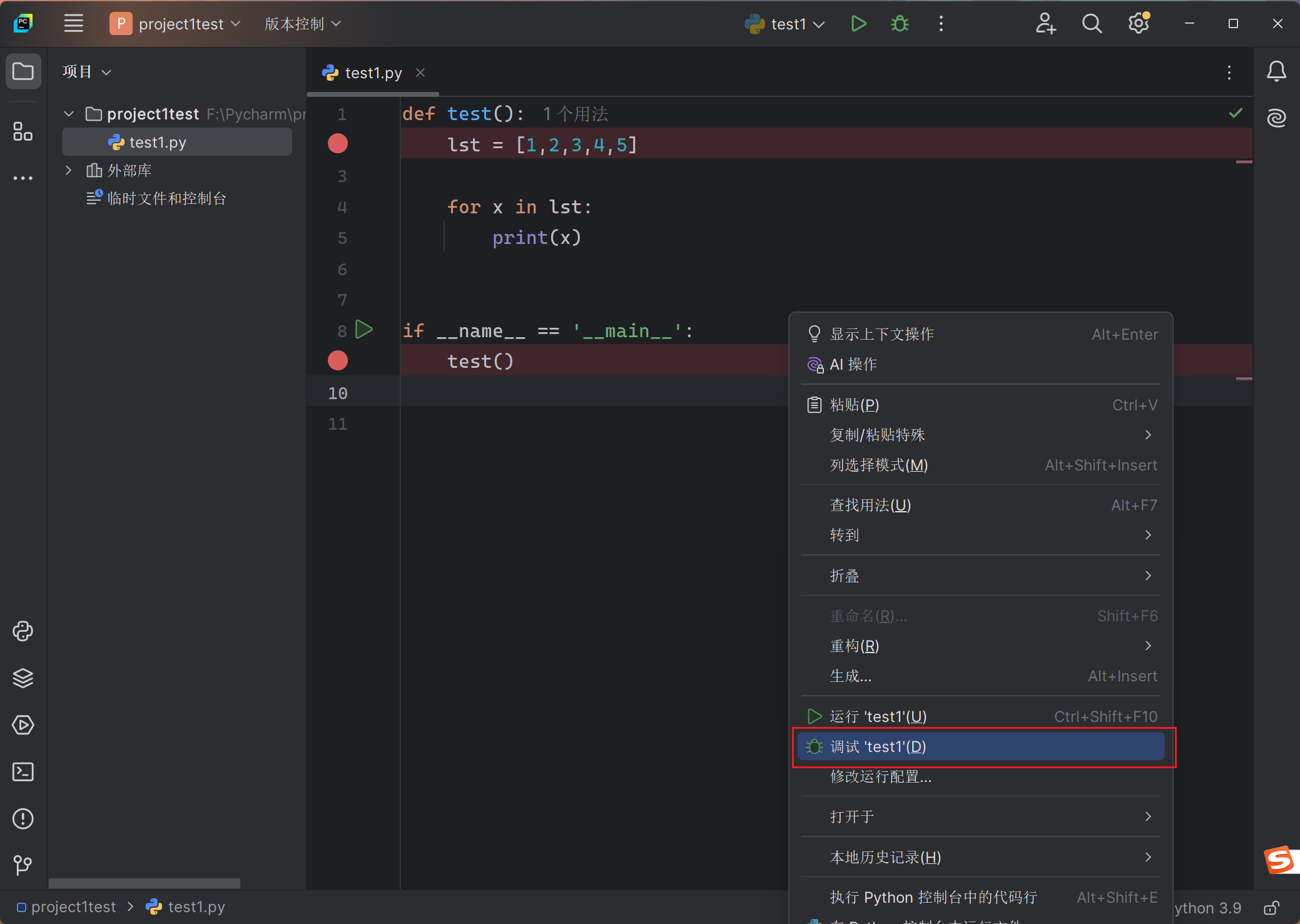Toggle the breakpoint on line 9
The image size is (1300, 924).
point(337,360)
